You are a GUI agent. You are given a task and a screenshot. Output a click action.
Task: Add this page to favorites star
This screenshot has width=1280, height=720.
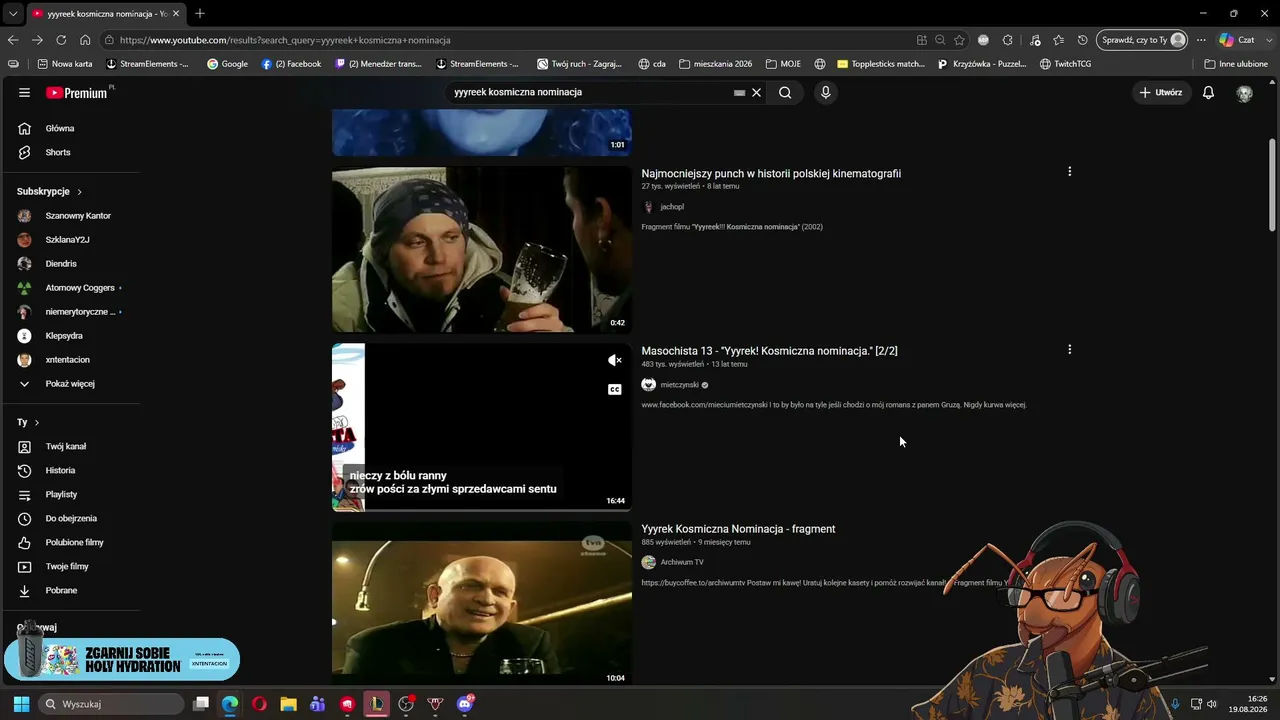coord(959,40)
